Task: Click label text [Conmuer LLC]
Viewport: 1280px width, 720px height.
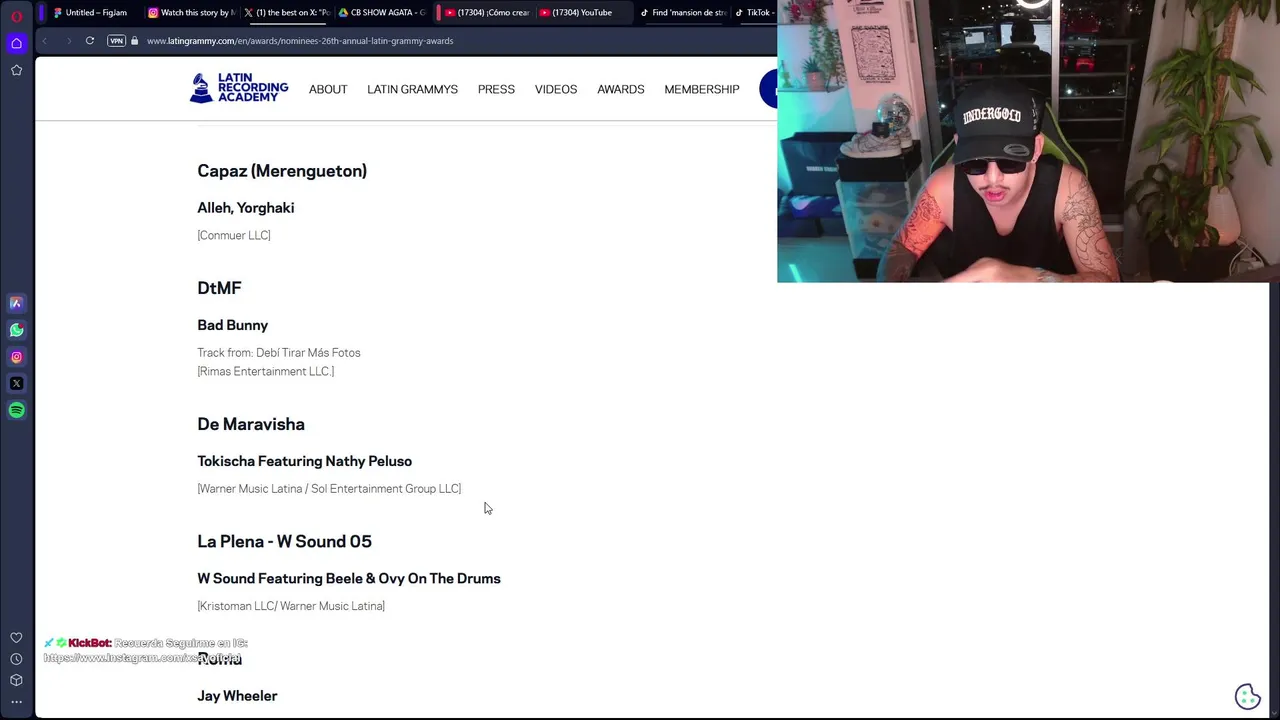Action: point(234,235)
